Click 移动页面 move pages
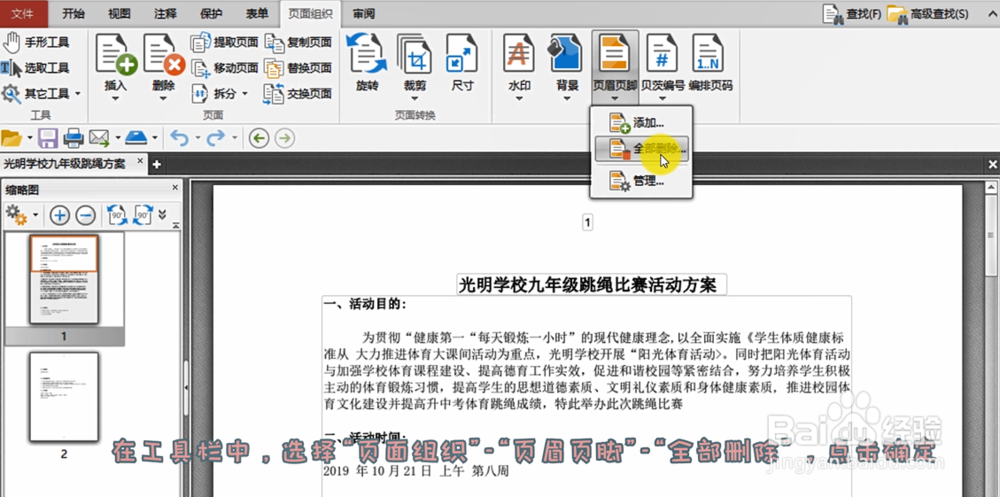 (224, 68)
